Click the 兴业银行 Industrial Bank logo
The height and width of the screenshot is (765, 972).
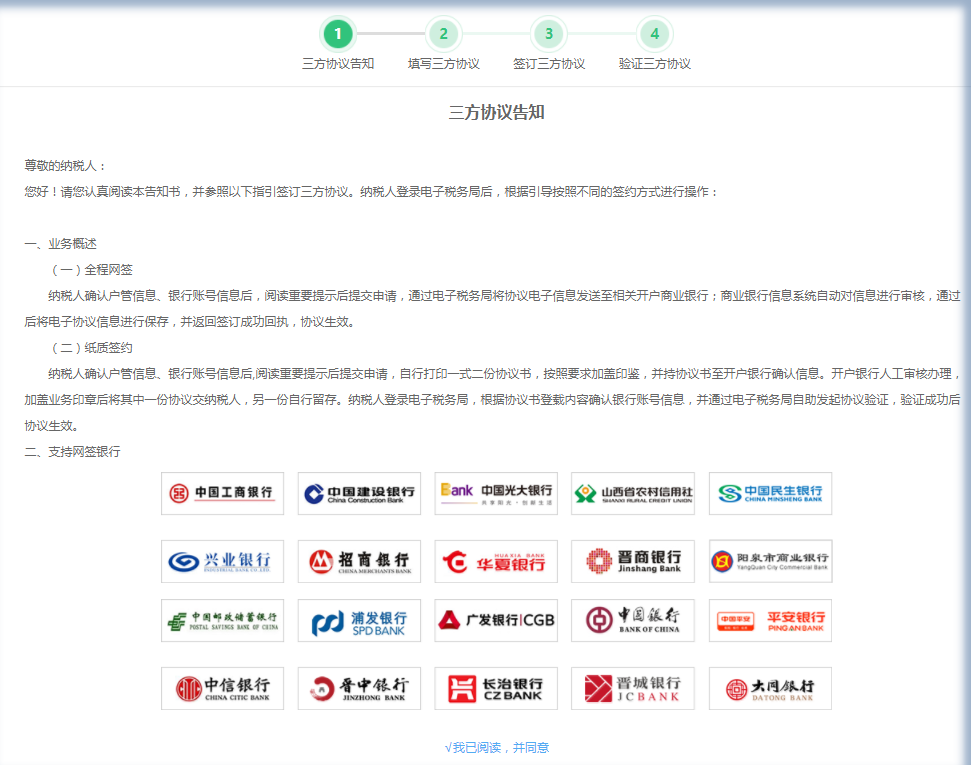pyautogui.click(x=222, y=561)
